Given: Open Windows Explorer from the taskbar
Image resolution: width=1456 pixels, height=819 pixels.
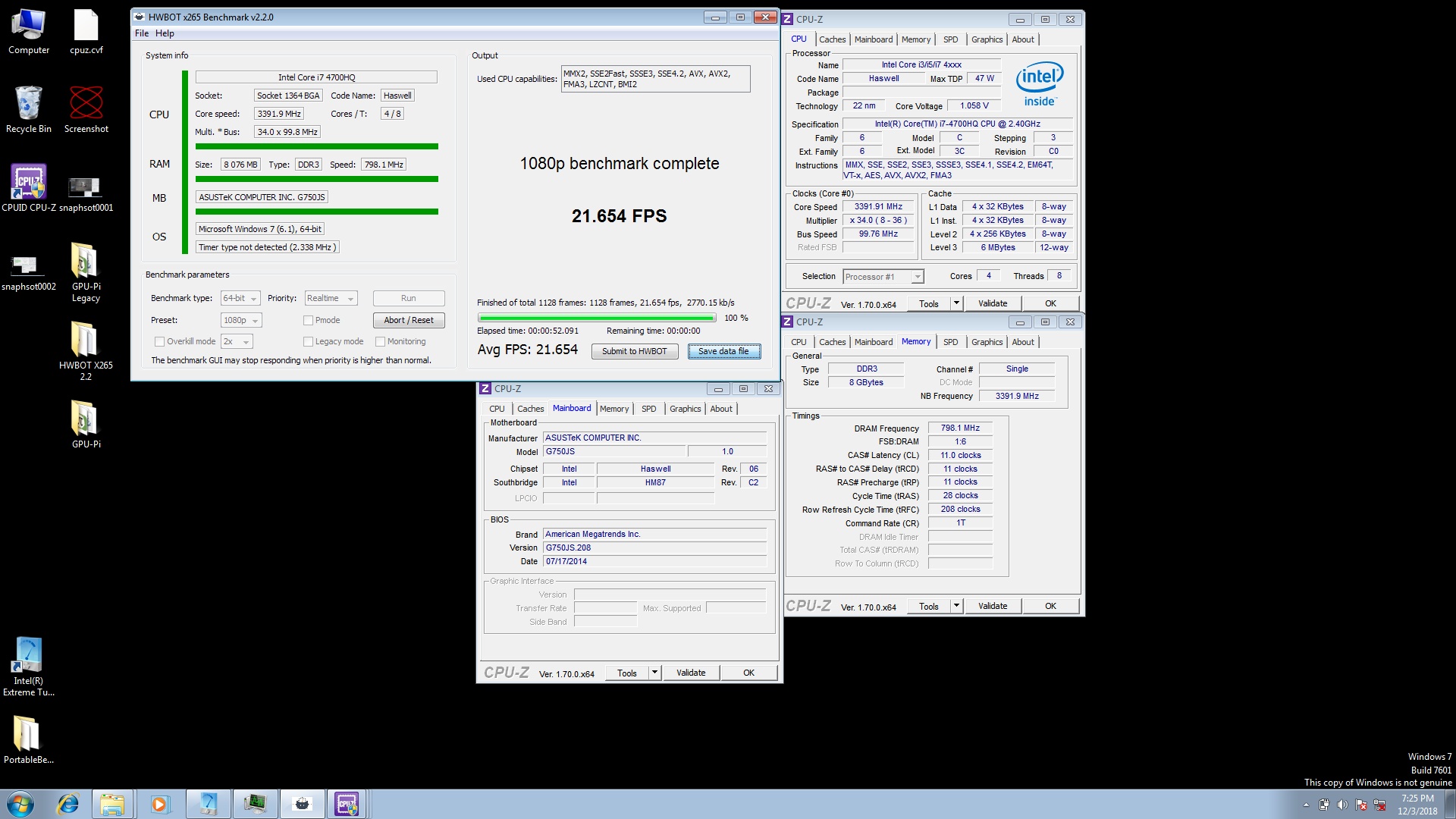Looking at the screenshot, I should pos(112,804).
